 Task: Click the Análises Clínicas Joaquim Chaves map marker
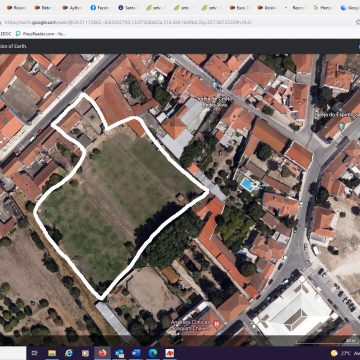point(217,324)
